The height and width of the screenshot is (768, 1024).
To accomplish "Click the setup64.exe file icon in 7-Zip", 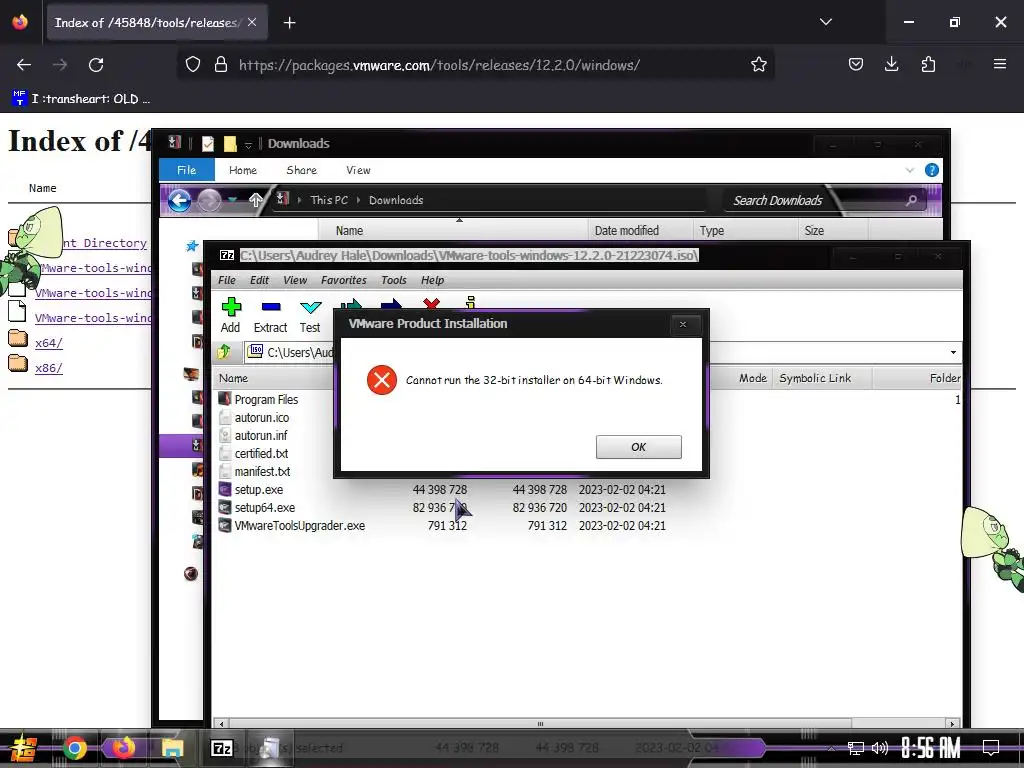I will pyautogui.click(x=225, y=507).
